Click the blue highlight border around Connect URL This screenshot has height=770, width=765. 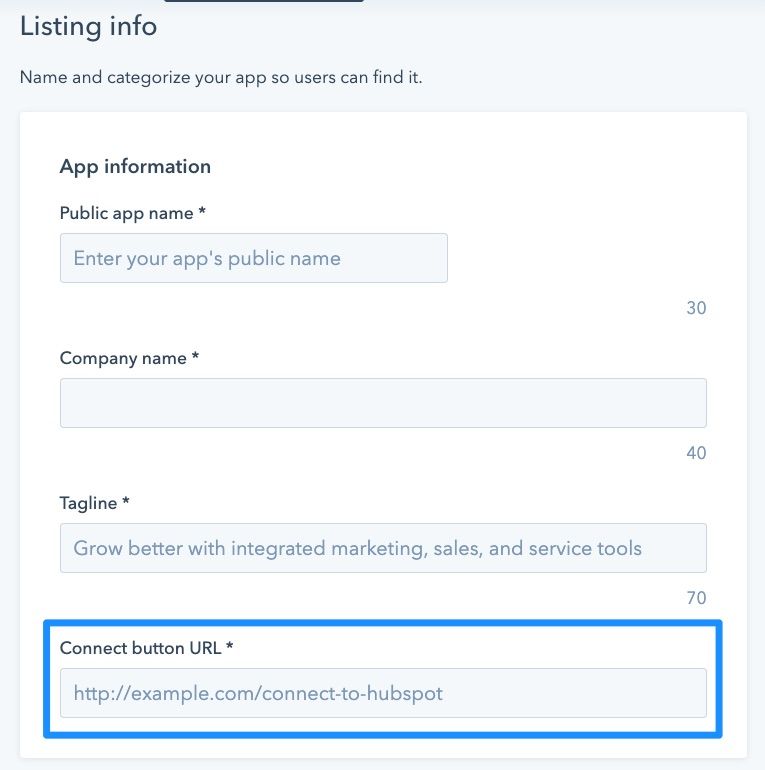pos(383,623)
